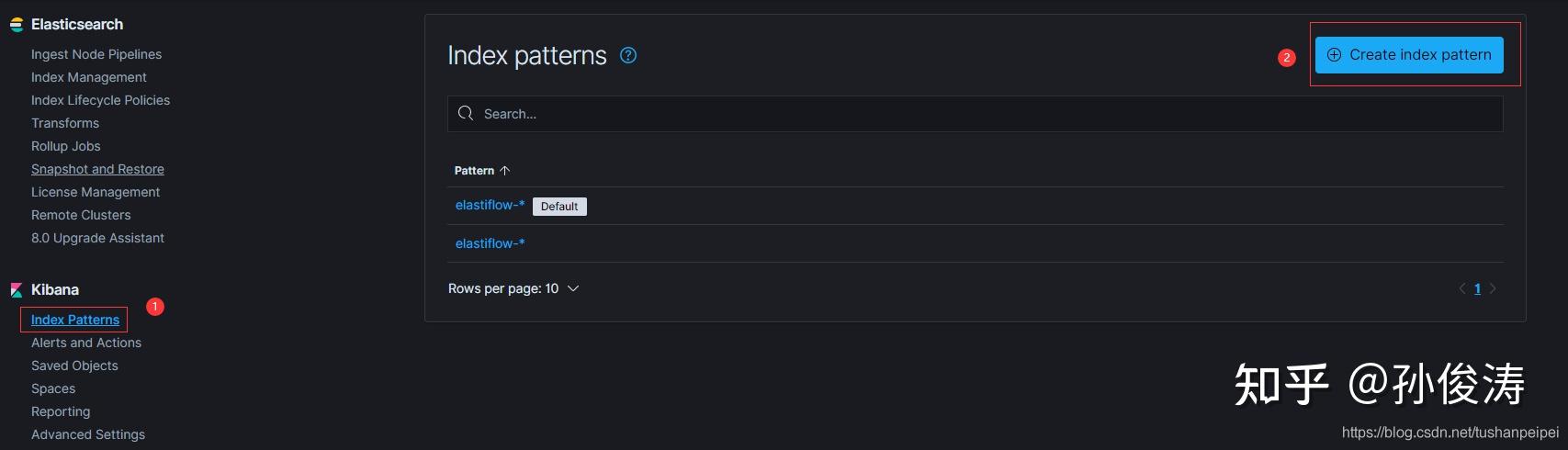The height and width of the screenshot is (450, 1568).
Task: Click Create index pattern button
Action: tap(1408, 55)
